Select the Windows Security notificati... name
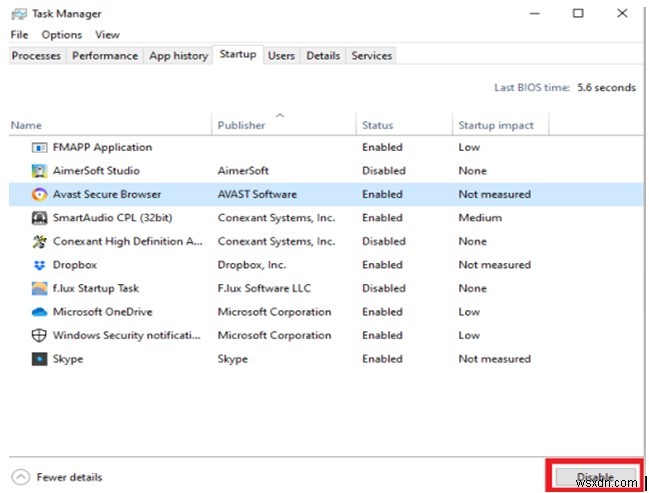This screenshot has height=493, width=649. (x=127, y=335)
